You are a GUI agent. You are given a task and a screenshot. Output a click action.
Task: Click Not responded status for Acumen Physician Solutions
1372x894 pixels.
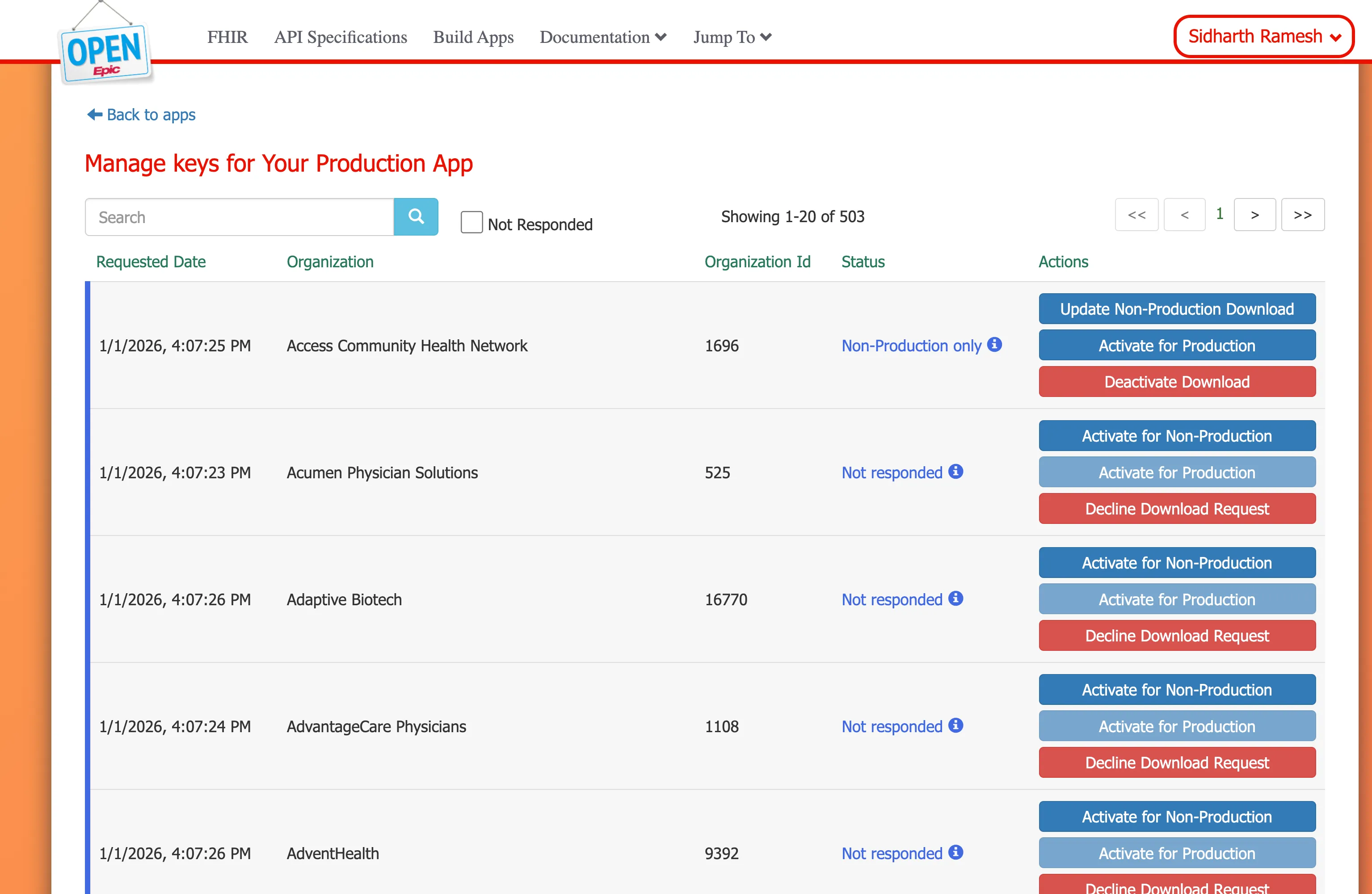tap(892, 472)
